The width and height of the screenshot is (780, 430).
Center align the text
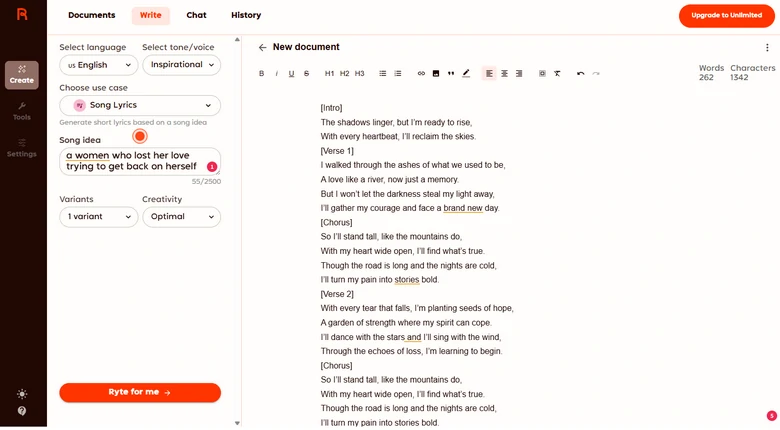pyautogui.click(x=504, y=74)
